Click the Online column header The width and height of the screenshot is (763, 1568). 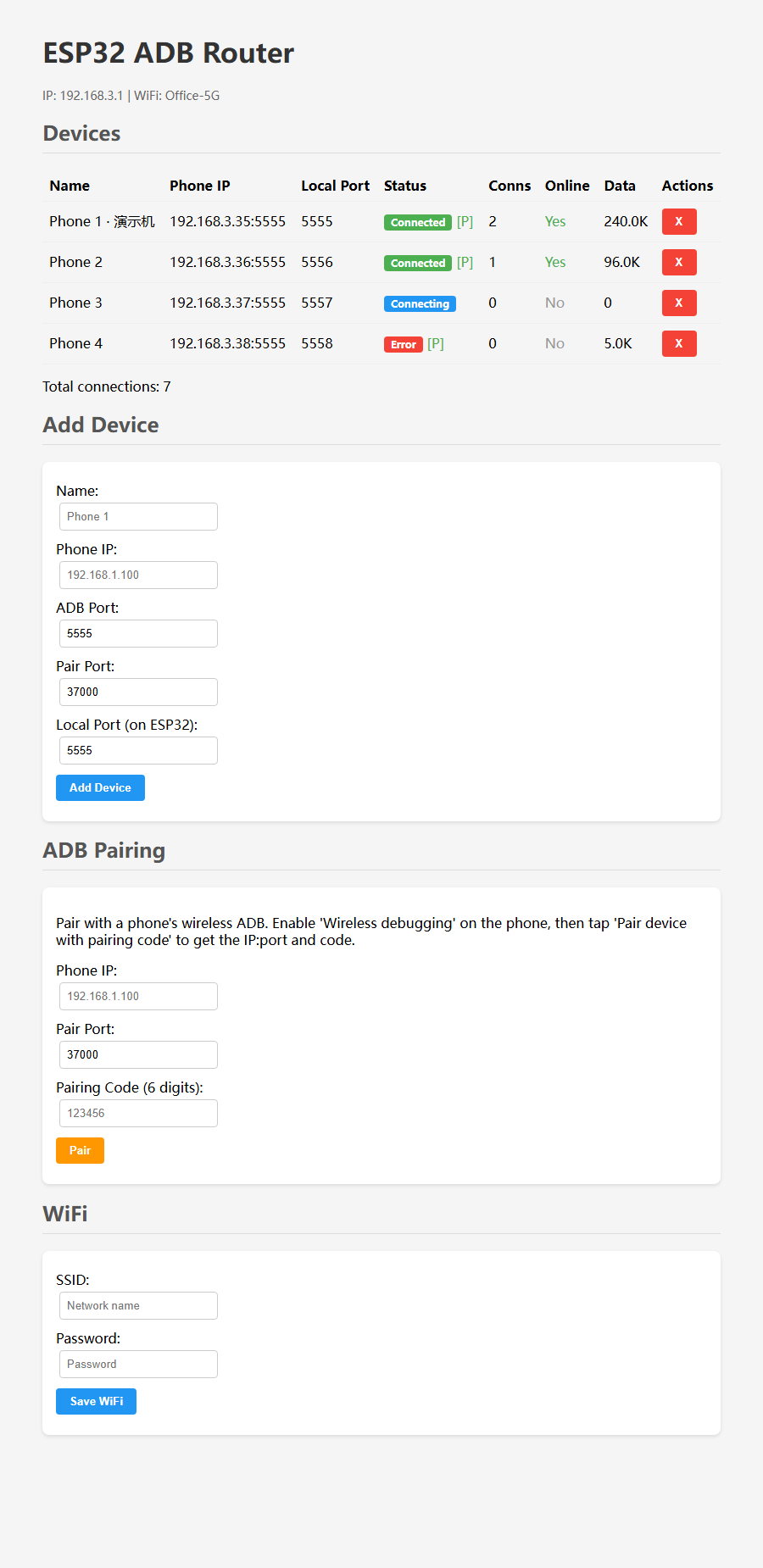pyautogui.click(x=567, y=186)
